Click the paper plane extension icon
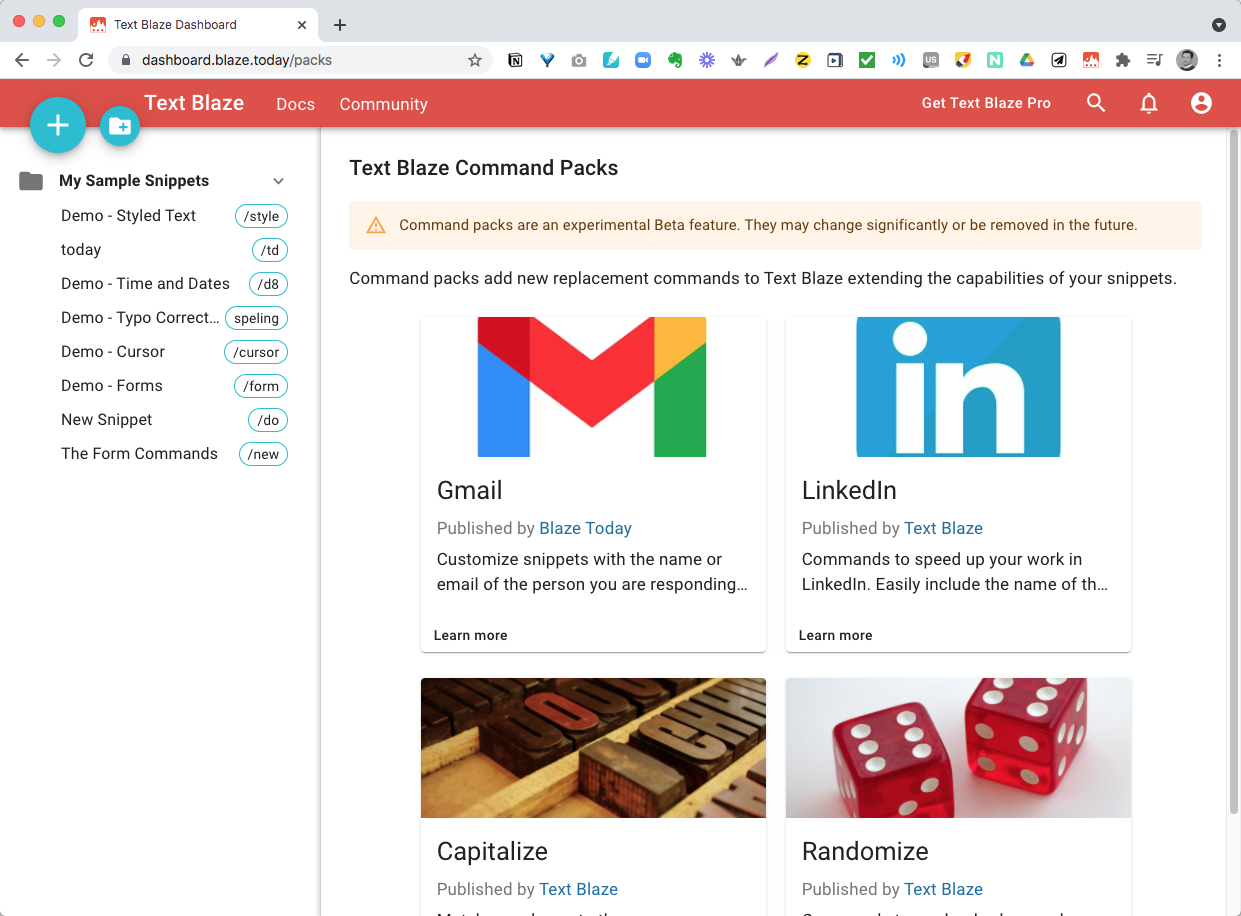Viewport: 1241px width, 916px height. tap(1058, 60)
